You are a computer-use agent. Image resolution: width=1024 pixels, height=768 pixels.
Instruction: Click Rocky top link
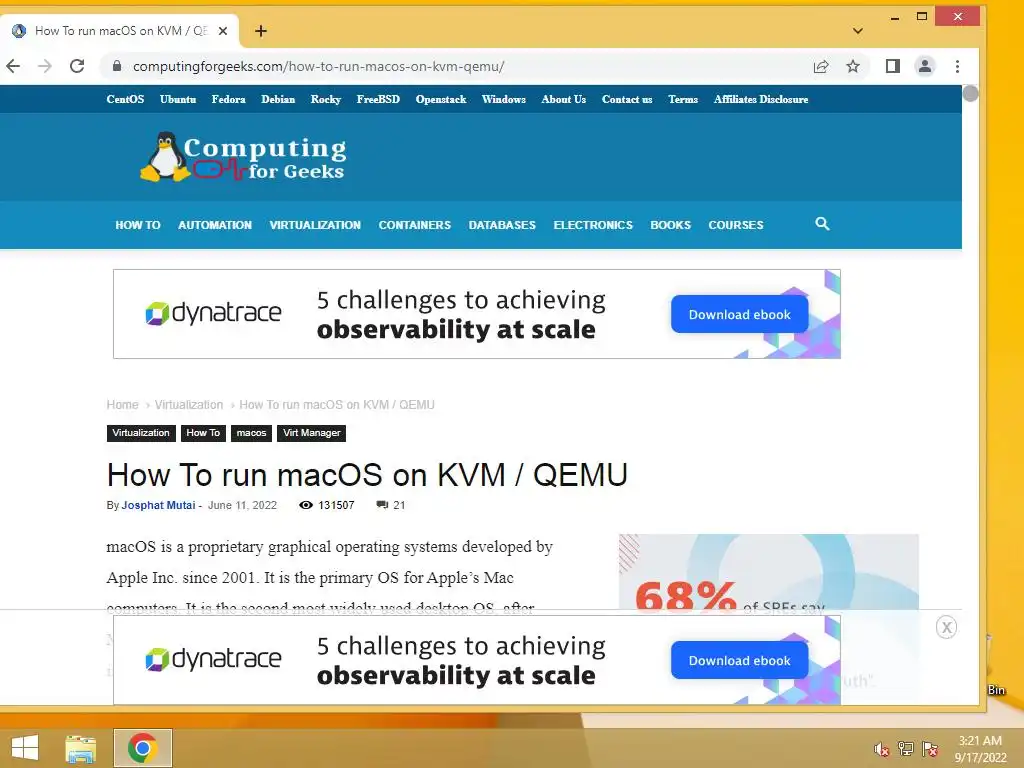tap(326, 99)
